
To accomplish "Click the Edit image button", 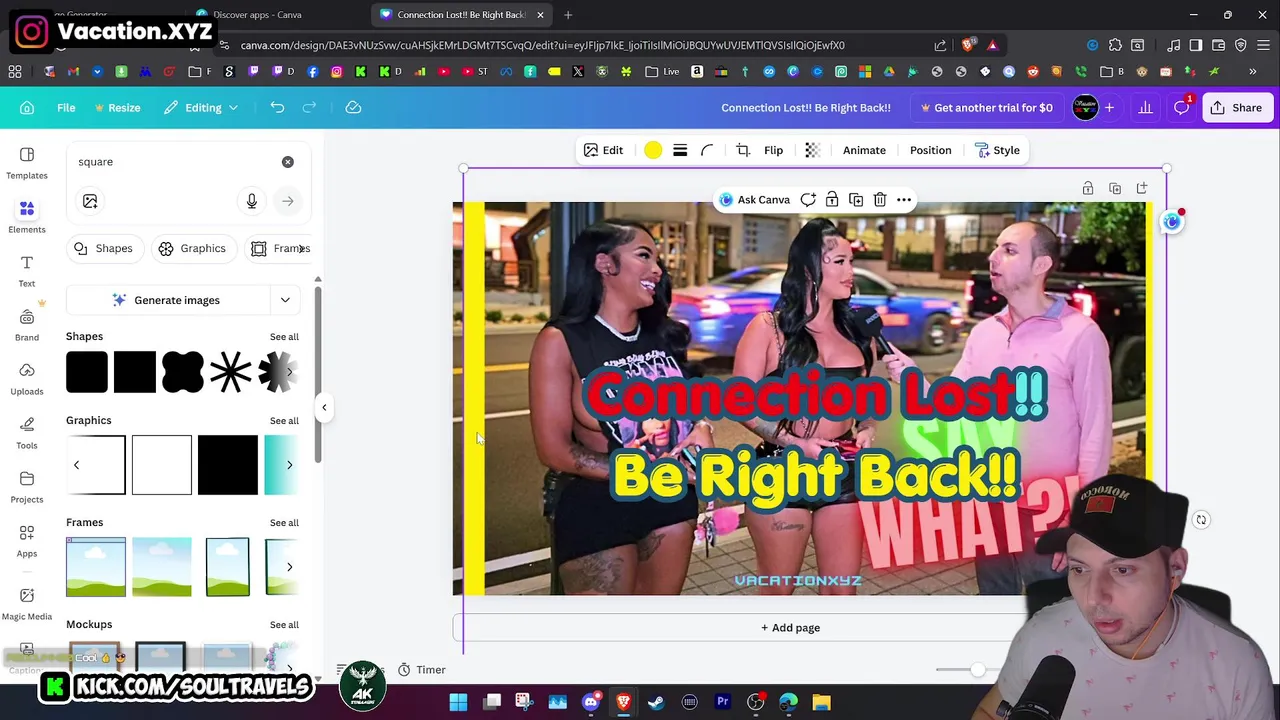I will tap(603, 150).
